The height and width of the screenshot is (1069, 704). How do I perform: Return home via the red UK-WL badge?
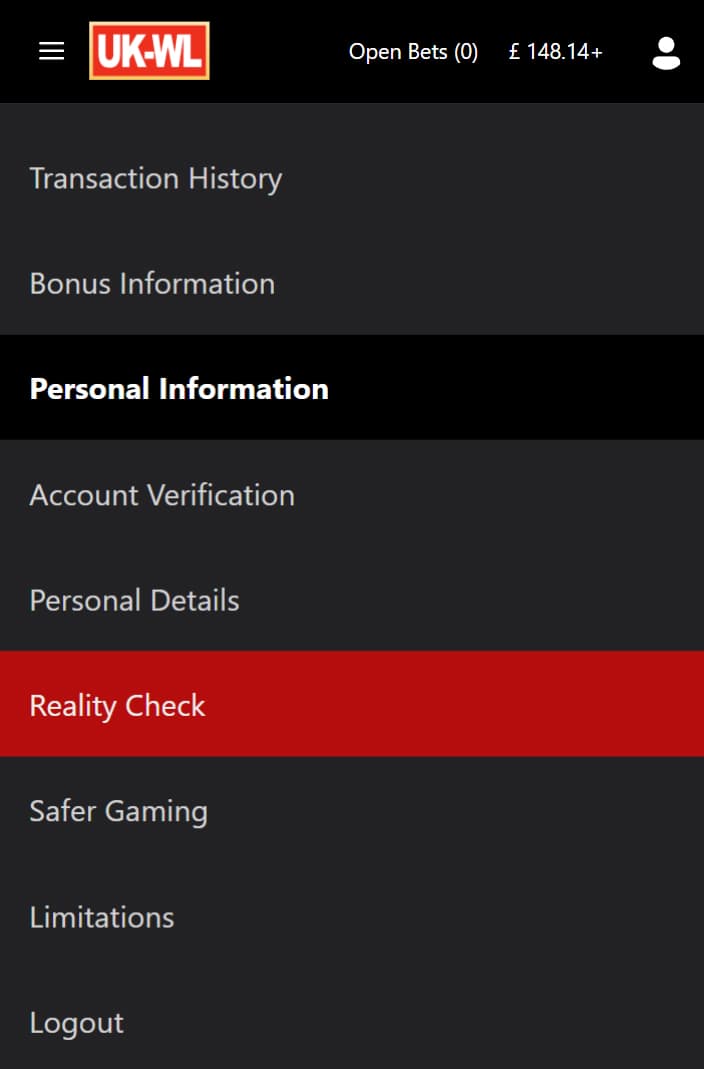(149, 50)
